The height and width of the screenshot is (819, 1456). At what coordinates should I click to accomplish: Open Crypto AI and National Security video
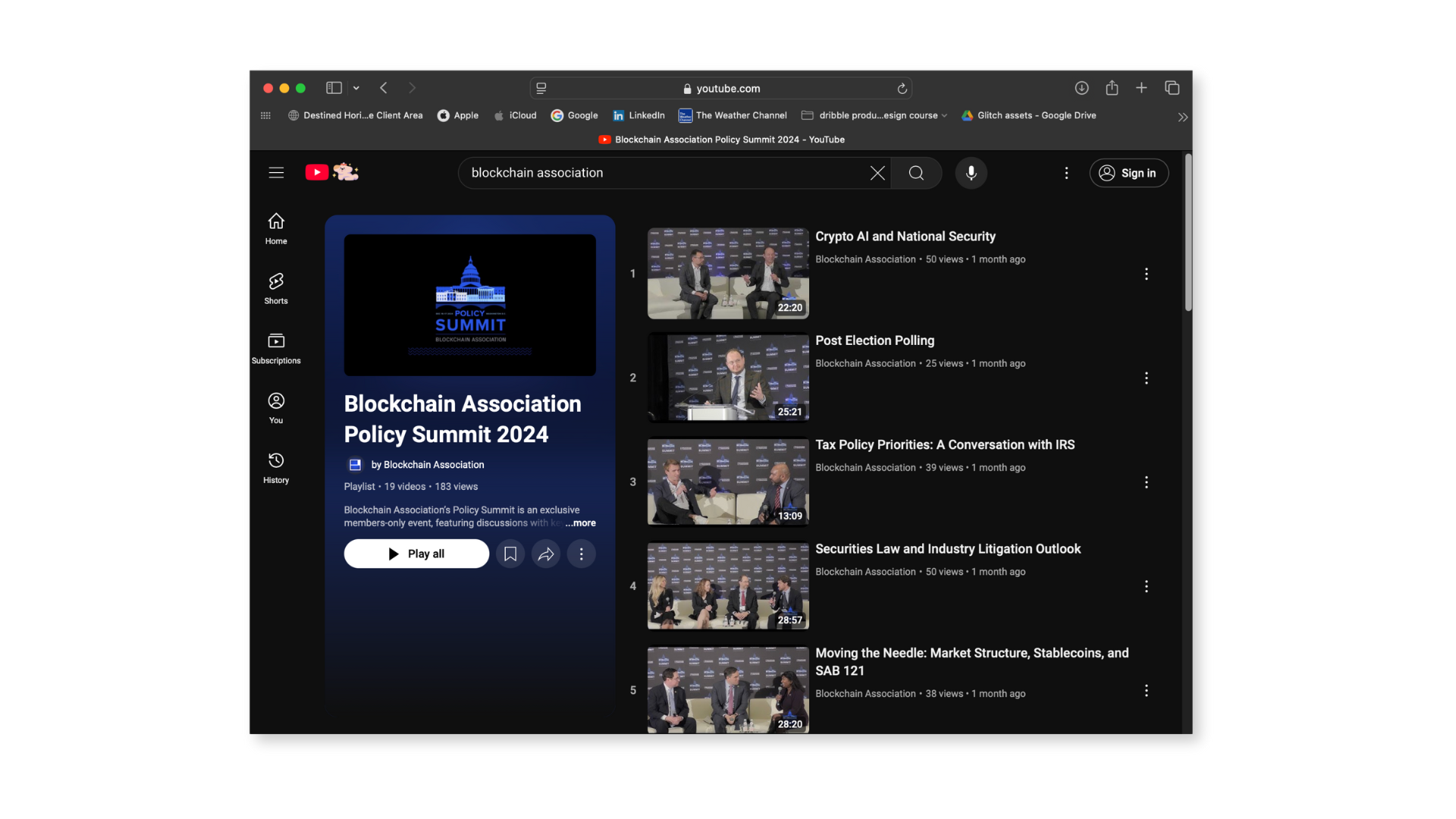(x=905, y=237)
